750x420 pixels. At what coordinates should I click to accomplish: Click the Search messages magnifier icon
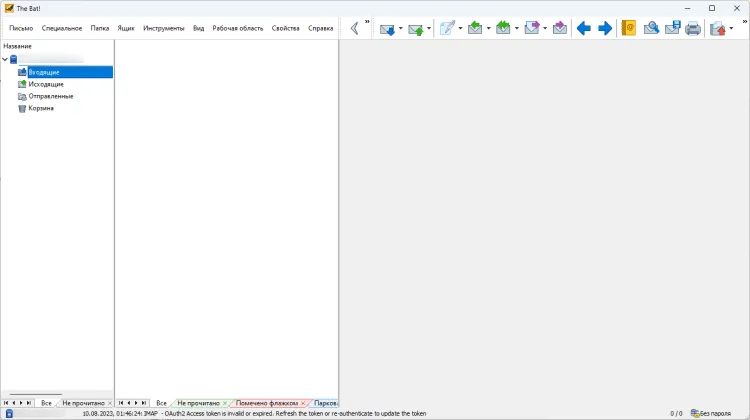(651, 28)
